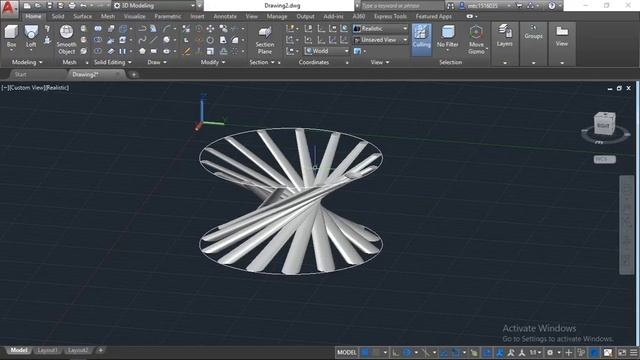Image resolution: width=640 pixels, height=360 pixels.
Task: Toggle Ortho mode in status bar
Action: [x=395, y=352]
